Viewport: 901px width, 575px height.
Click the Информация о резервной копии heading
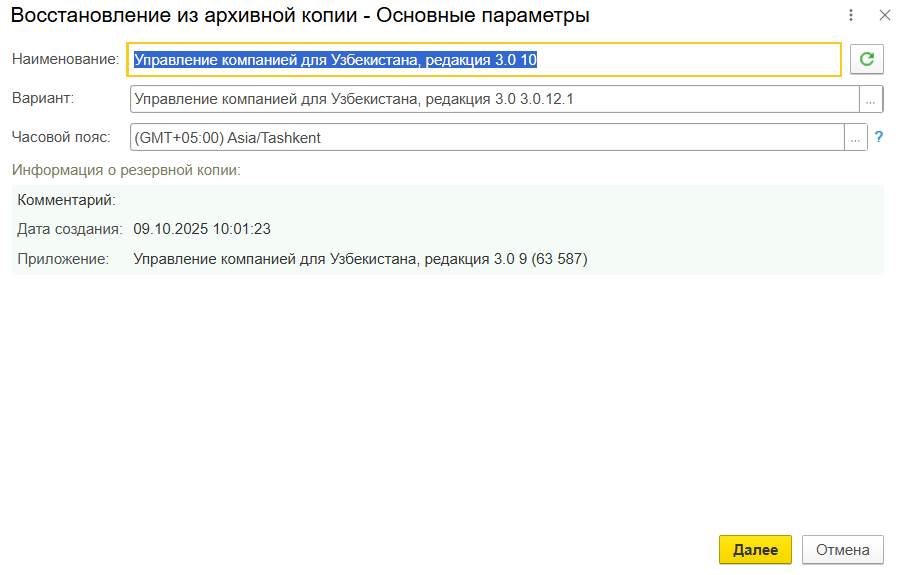[126, 170]
